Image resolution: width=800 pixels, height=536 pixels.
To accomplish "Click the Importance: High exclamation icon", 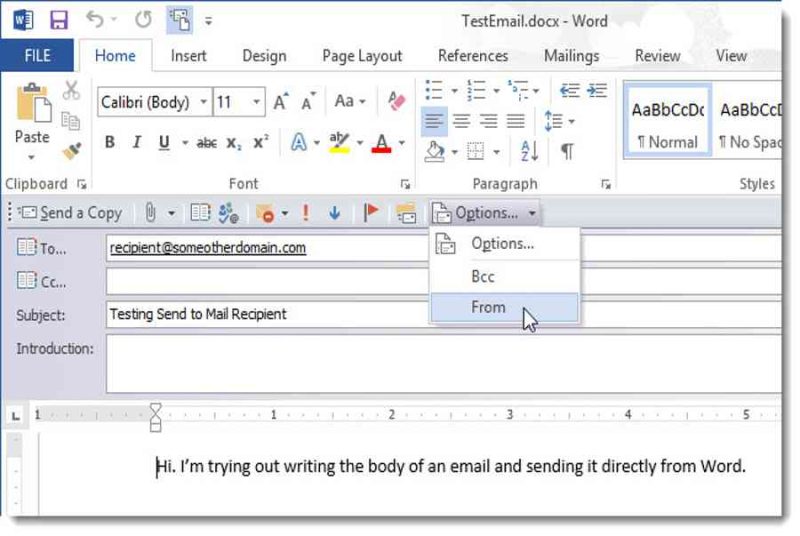I will click(x=306, y=212).
